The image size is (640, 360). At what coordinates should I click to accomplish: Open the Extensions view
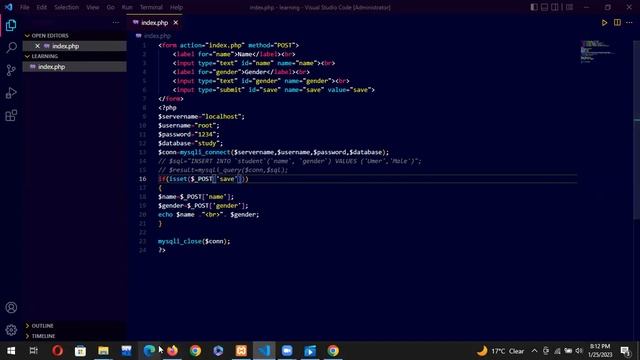click(11, 116)
